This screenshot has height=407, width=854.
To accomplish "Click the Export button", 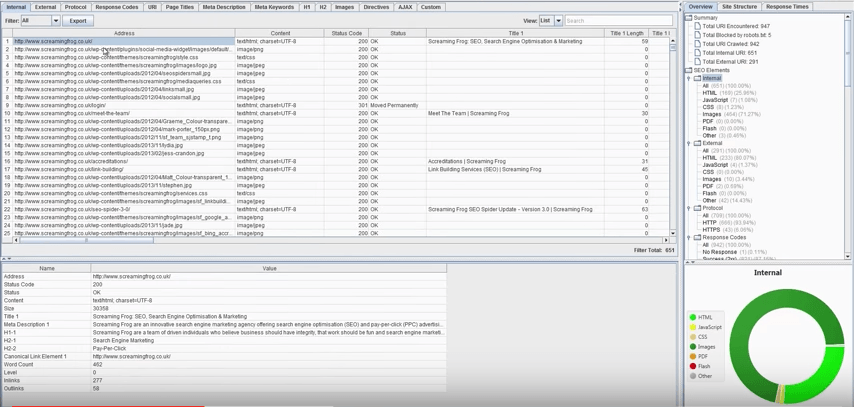I will coord(78,21).
